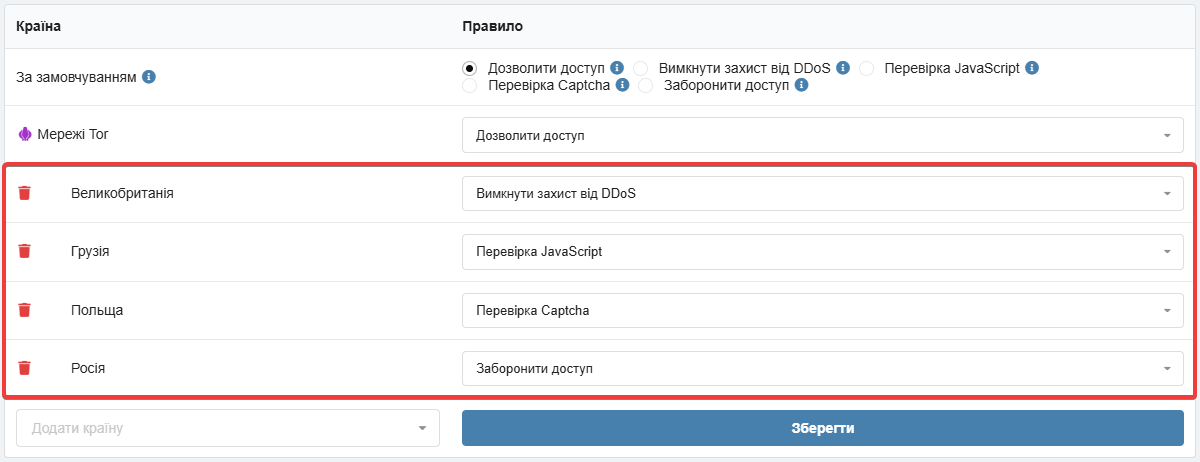Image resolution: width=1200 pixels, height=462 pixels.
Task: Delete the Великобританія country row
Action: (x=25, y=193)
